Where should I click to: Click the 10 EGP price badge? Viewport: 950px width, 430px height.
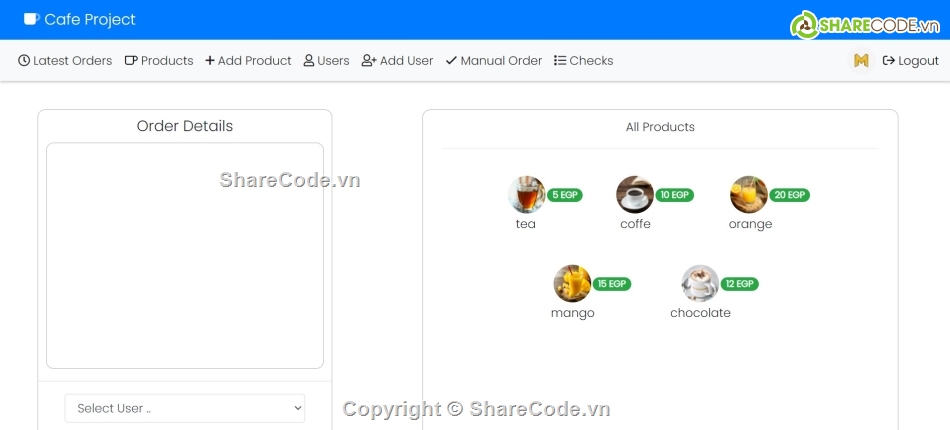[674, 195]
